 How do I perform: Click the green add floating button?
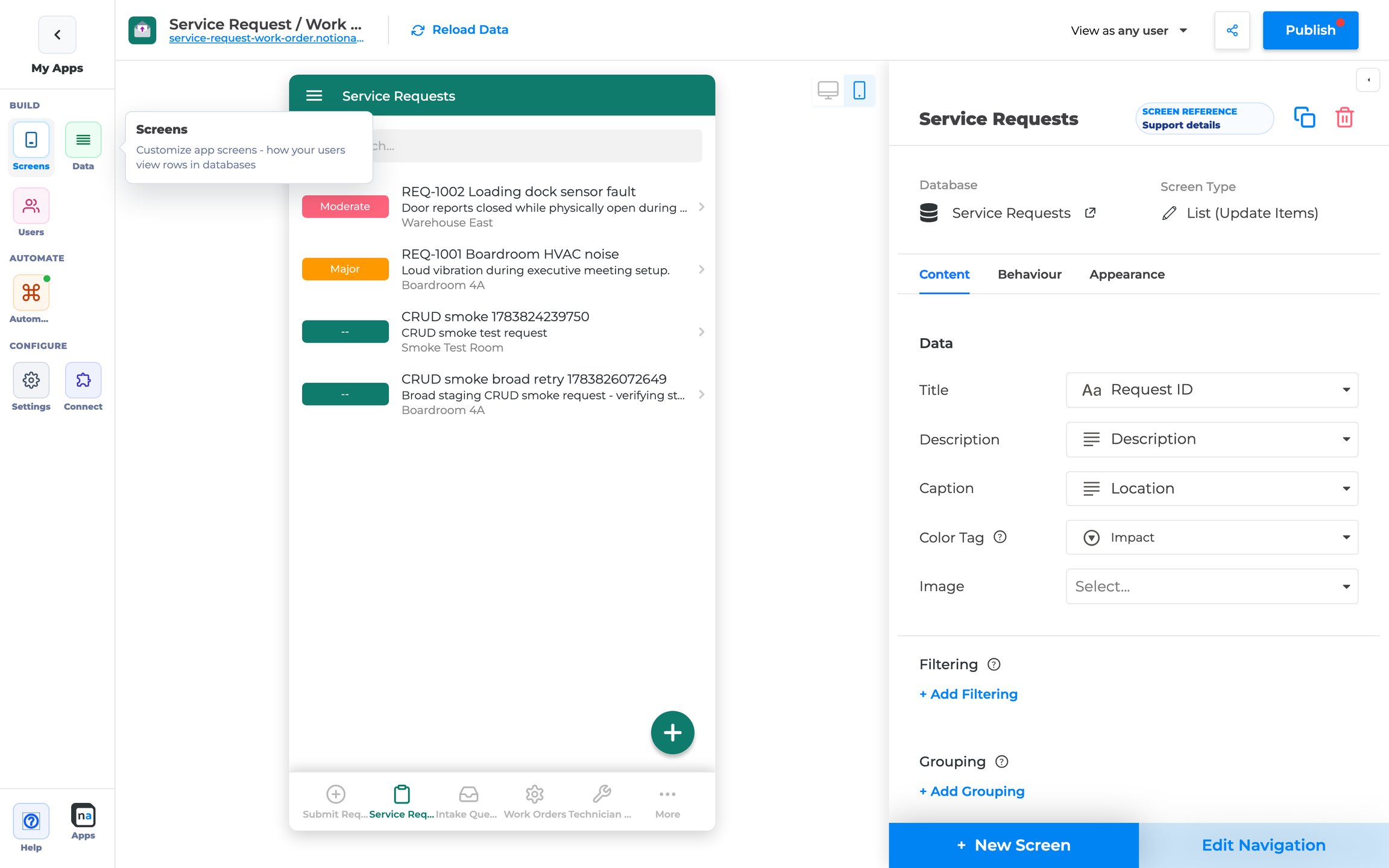click(x=672, y=732)
